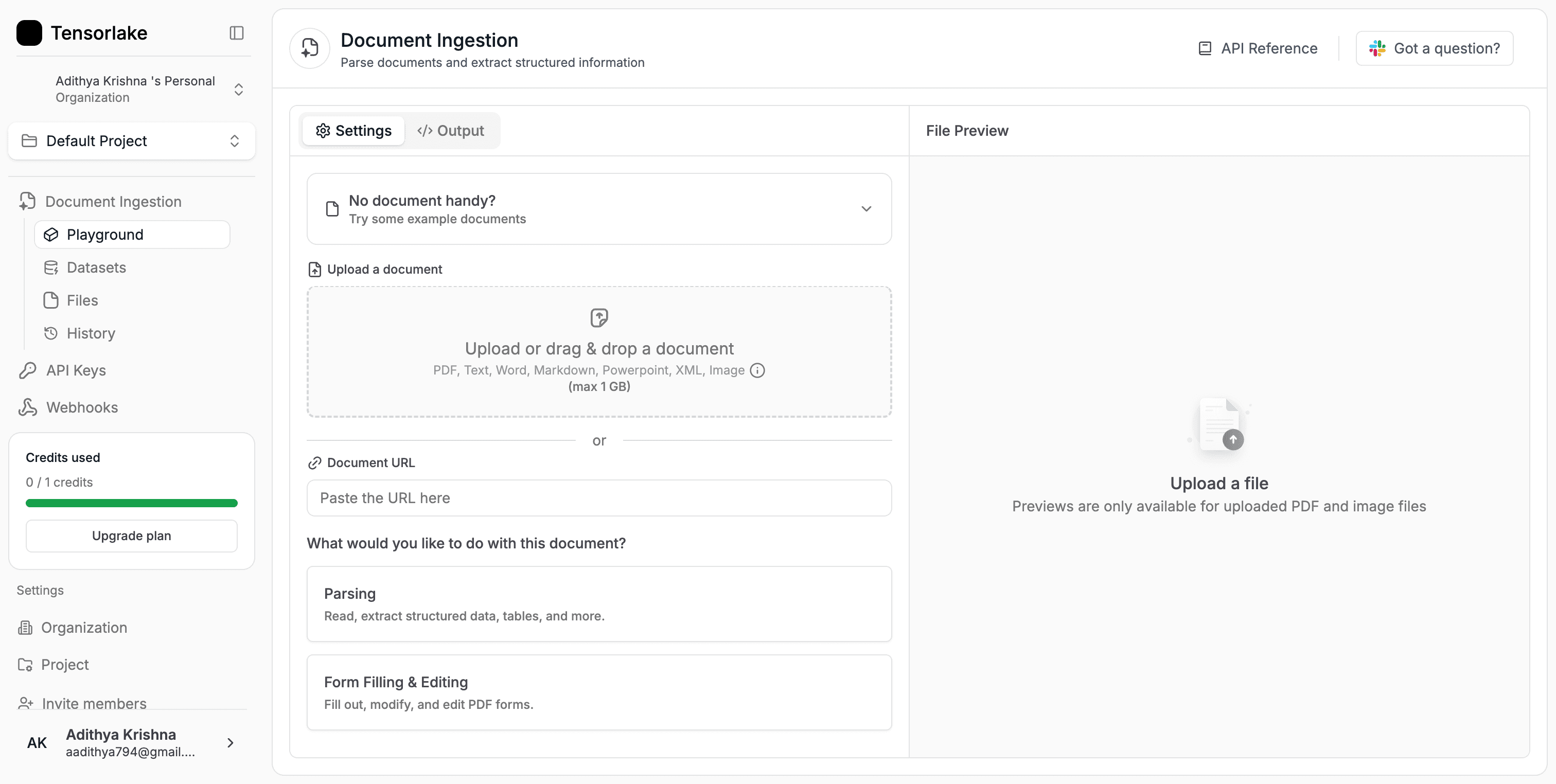Click the Document URL link icon
This screenshot has width=1556, height=784.
point(315,462)
